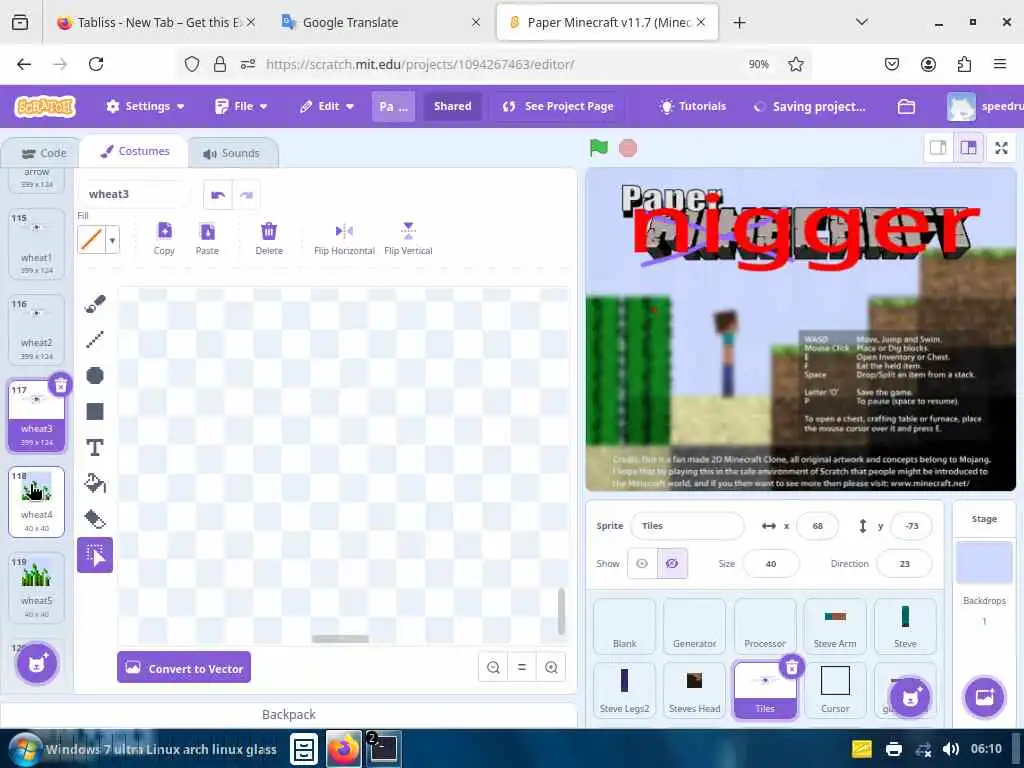
Task: Select the Line tool
Action: (x=95, y=339)
